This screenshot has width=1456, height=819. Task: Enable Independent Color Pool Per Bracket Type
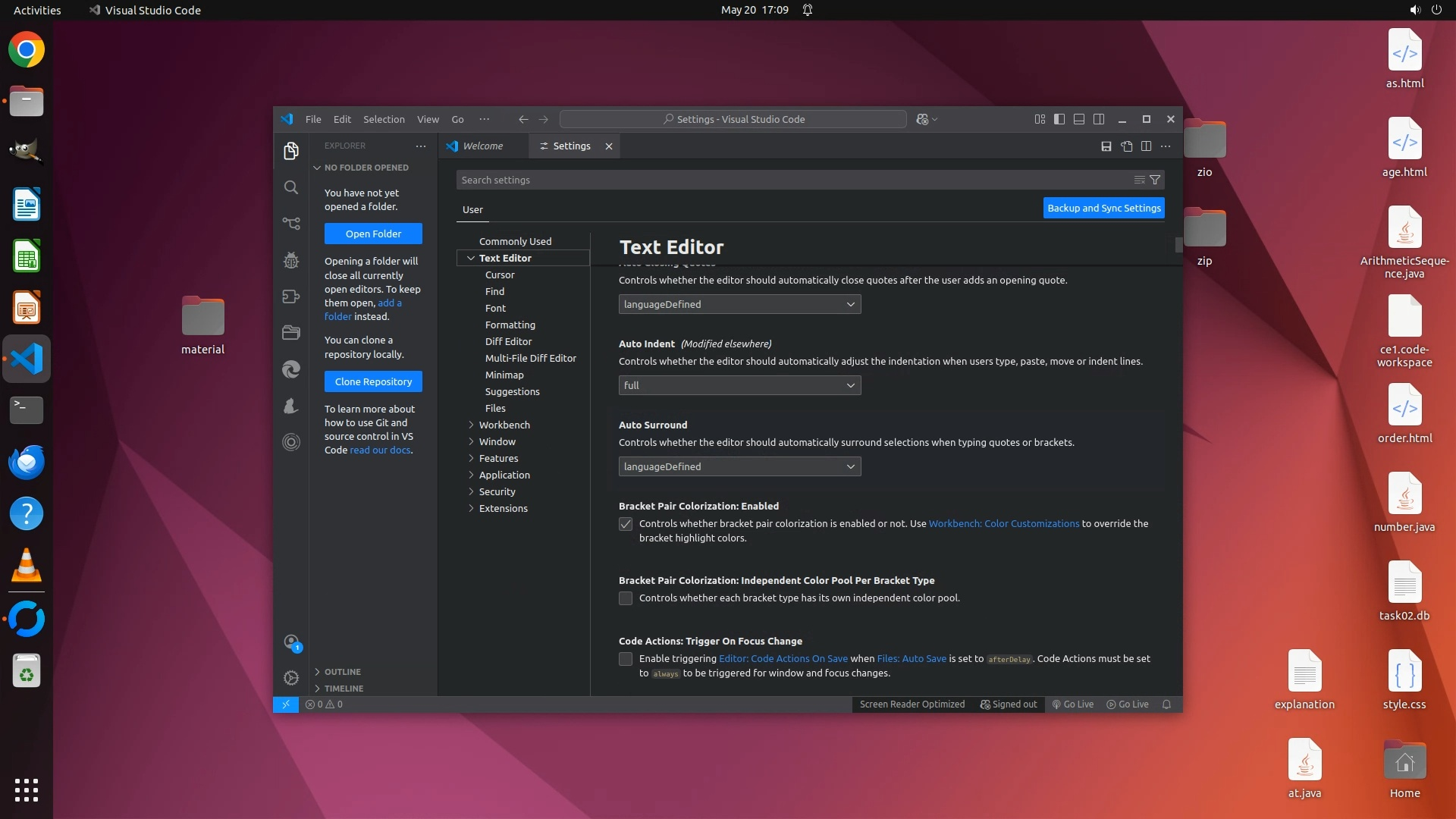[626, 598]
